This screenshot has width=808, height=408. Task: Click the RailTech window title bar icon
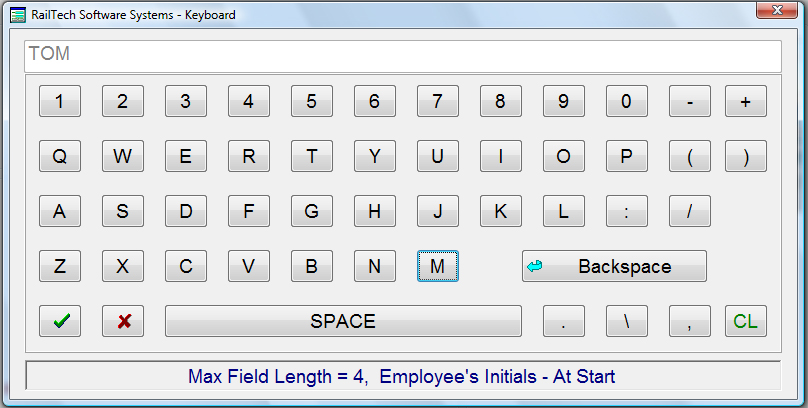17,15
